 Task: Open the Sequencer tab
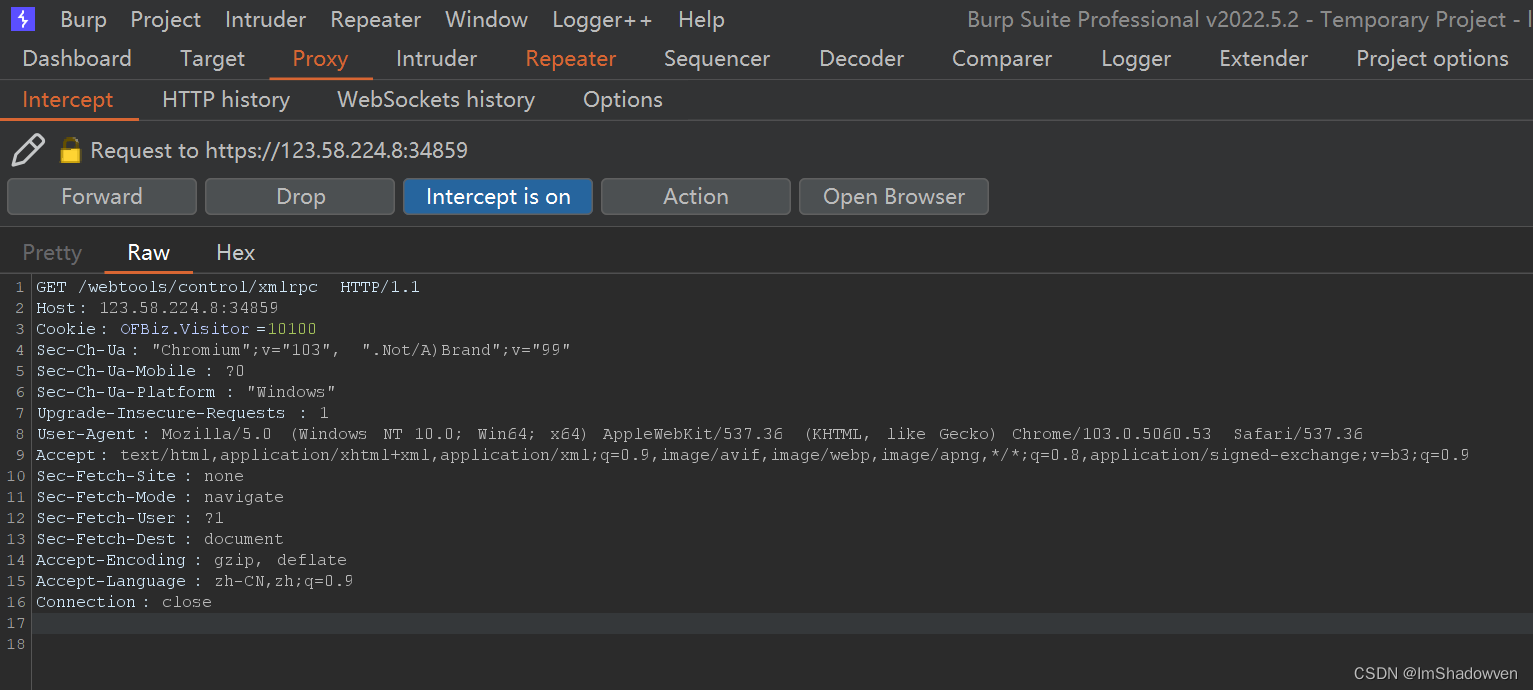(717, 59)
